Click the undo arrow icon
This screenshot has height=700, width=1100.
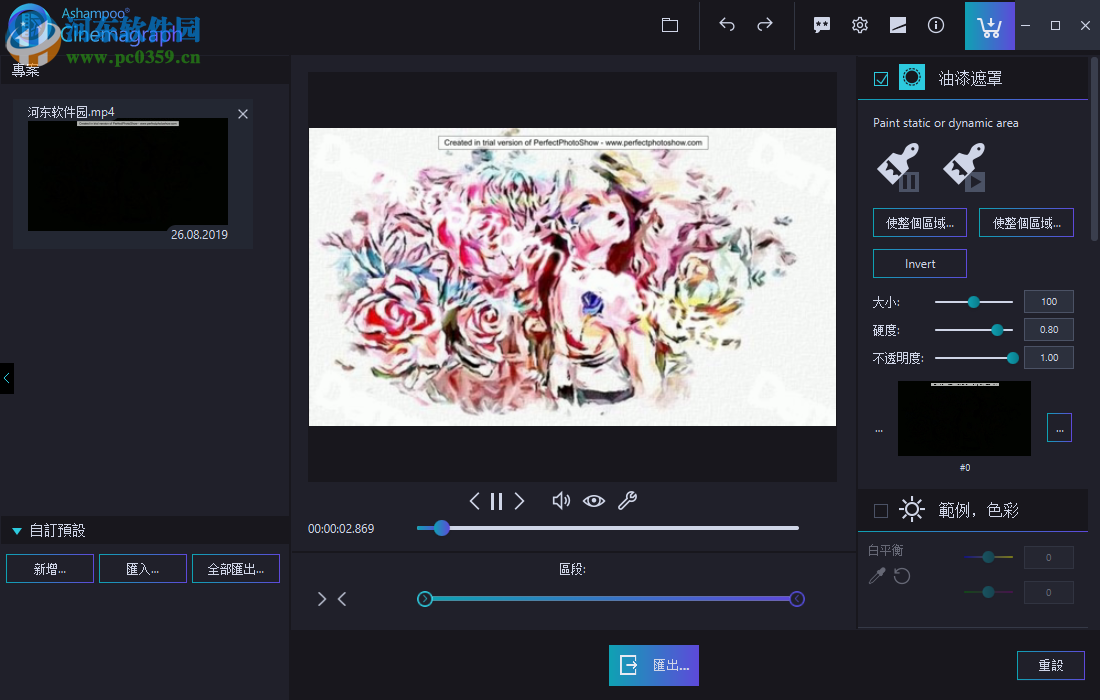[727, 25]
